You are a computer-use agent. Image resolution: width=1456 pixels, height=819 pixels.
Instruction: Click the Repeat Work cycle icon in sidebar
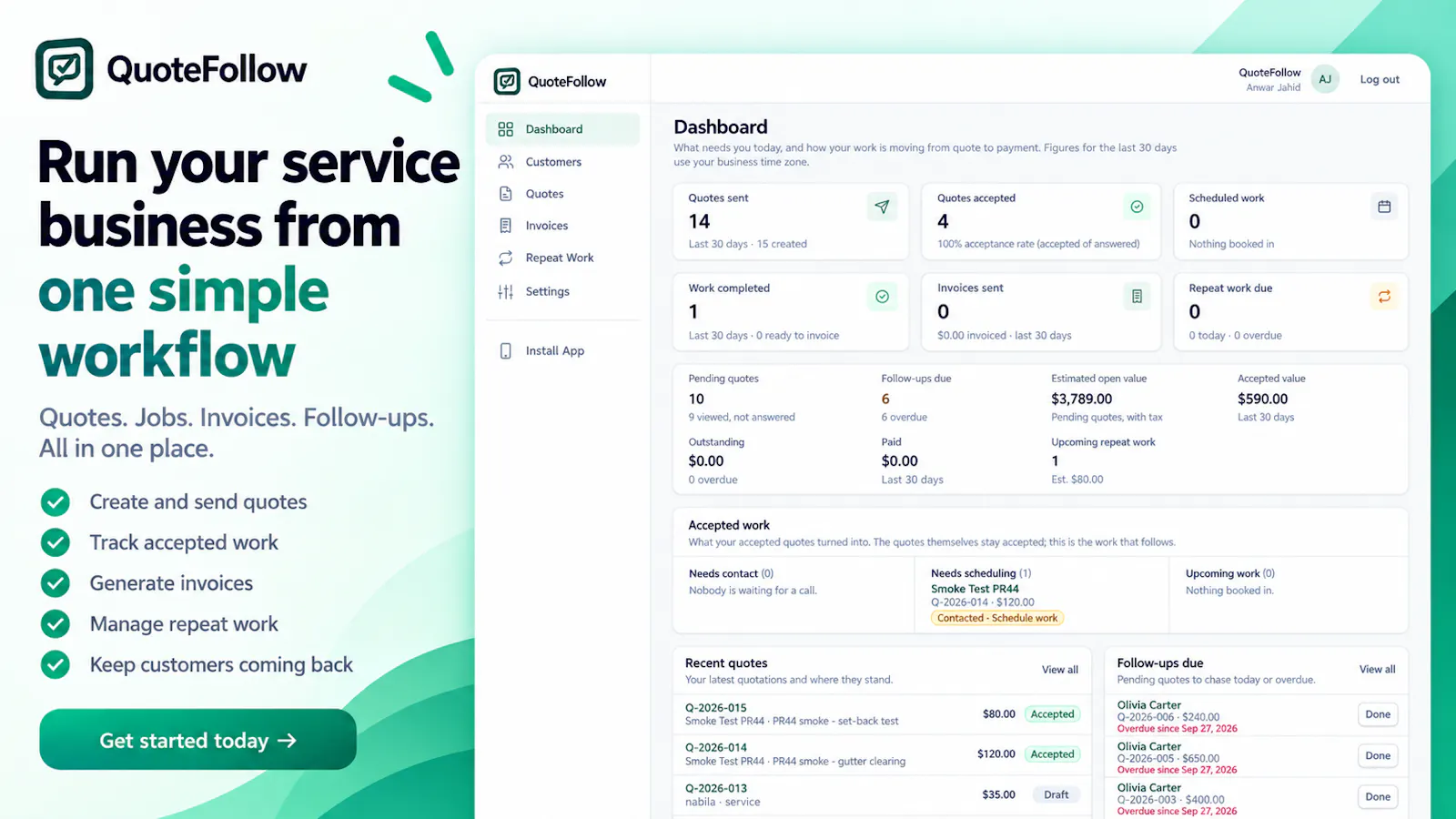click(506, 258)
